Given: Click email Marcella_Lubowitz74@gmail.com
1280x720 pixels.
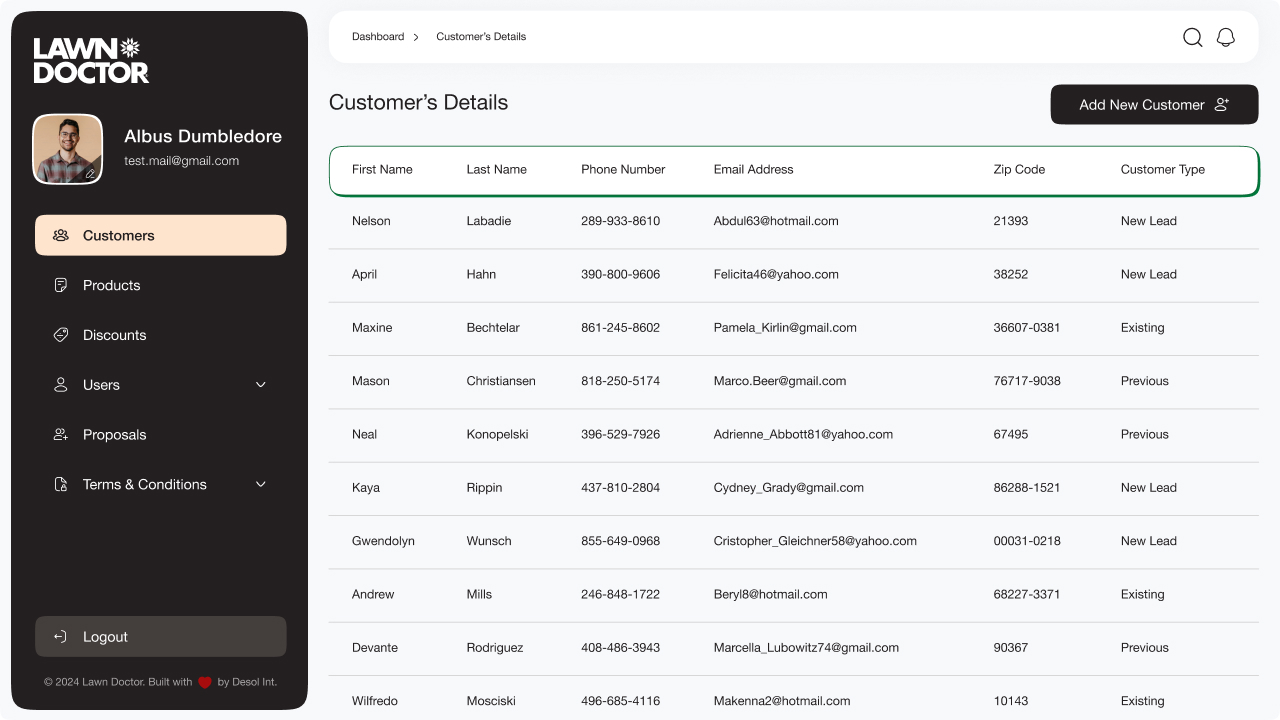Looking at the screenshot, I should [x=806, y=648].
